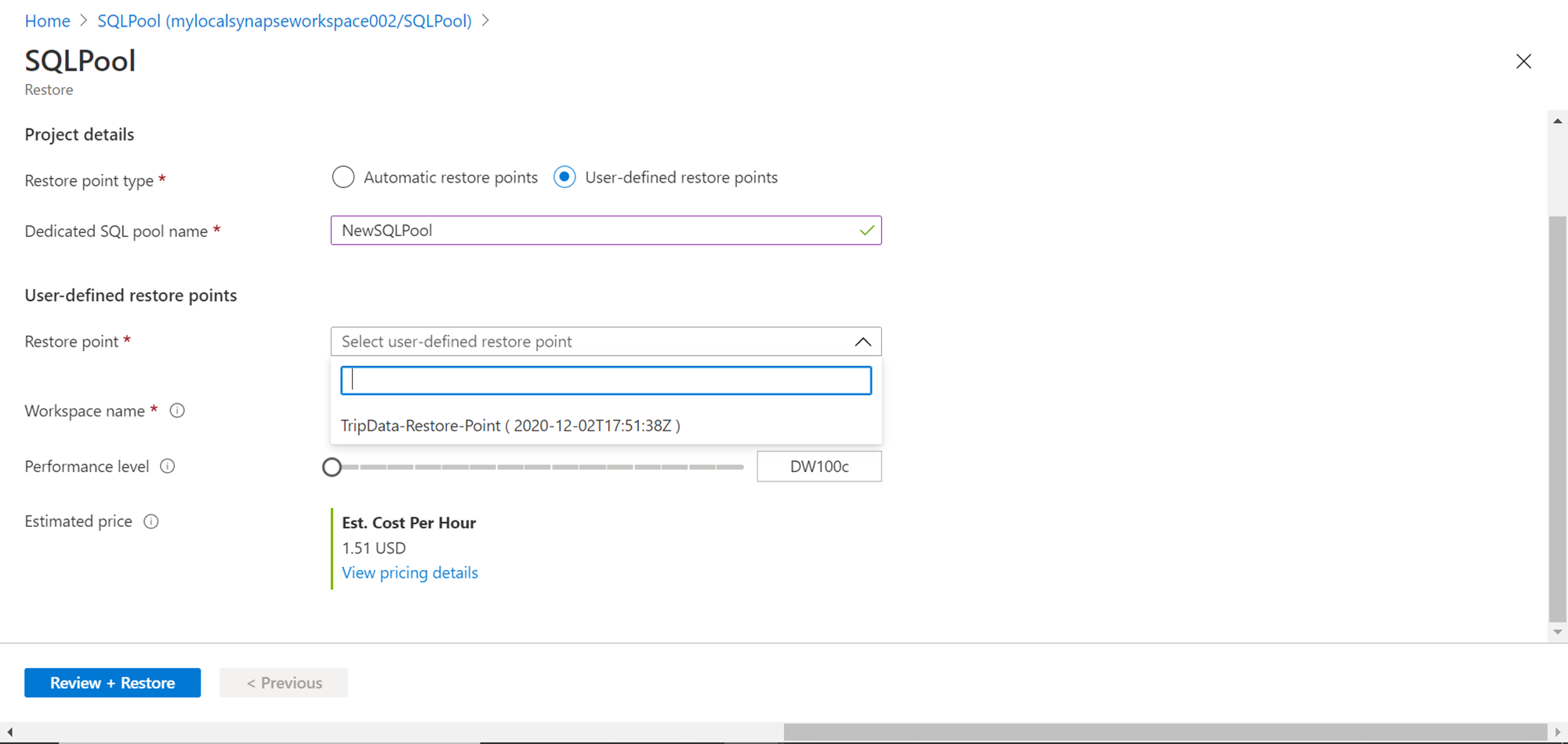1568x744 pixels.
Task: Click the horizontal scrollbar left arrow
Action: coord(9,732)
